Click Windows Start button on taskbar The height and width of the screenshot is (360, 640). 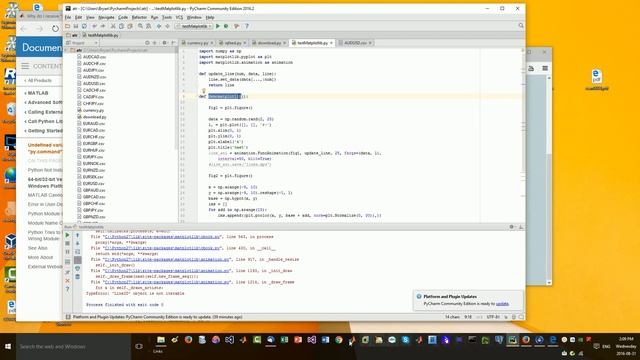pyautogui.click(x=8, y=347)
